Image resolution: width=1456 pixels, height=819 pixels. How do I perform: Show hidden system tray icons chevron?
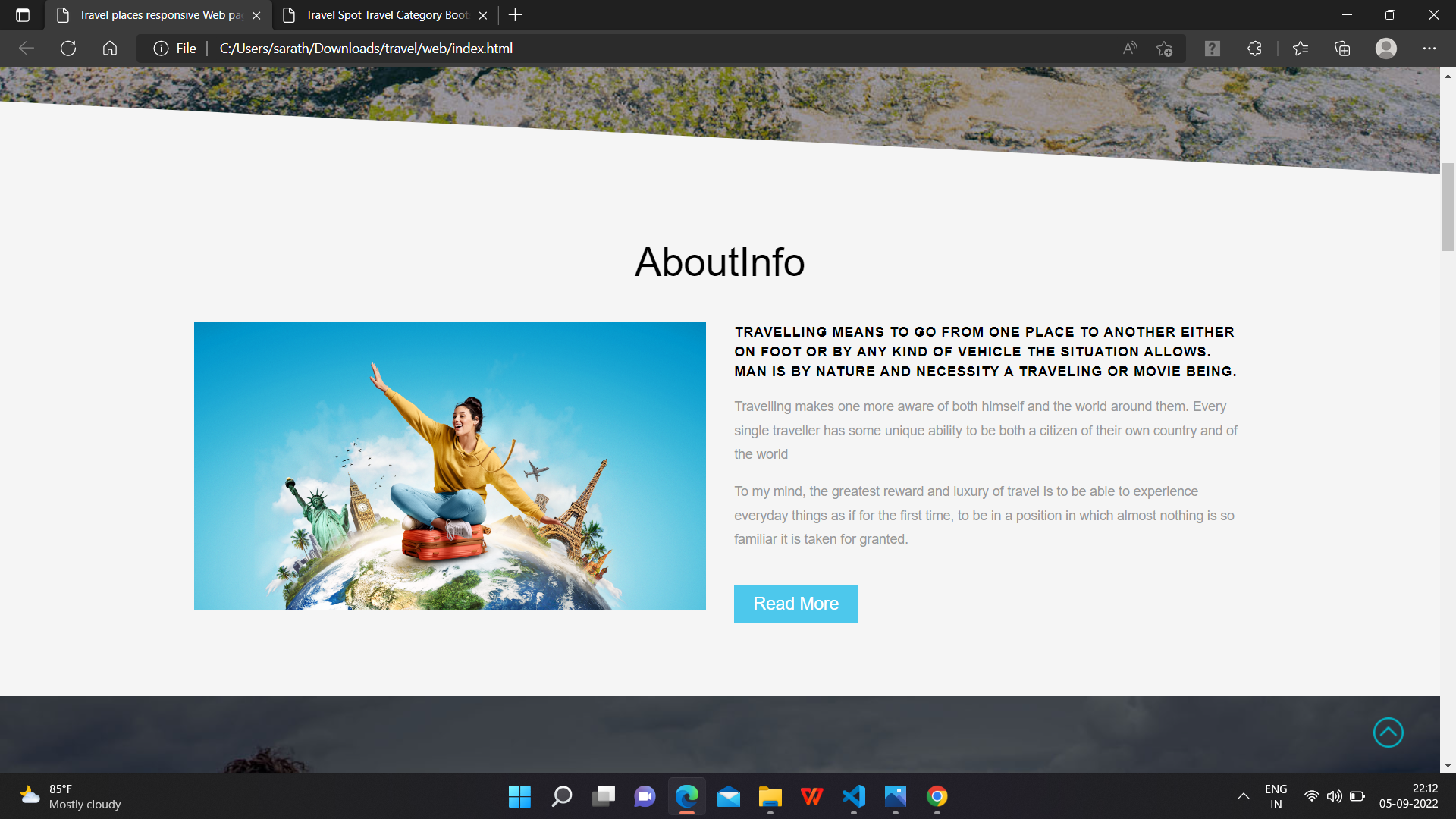(x=1243, y=796)
